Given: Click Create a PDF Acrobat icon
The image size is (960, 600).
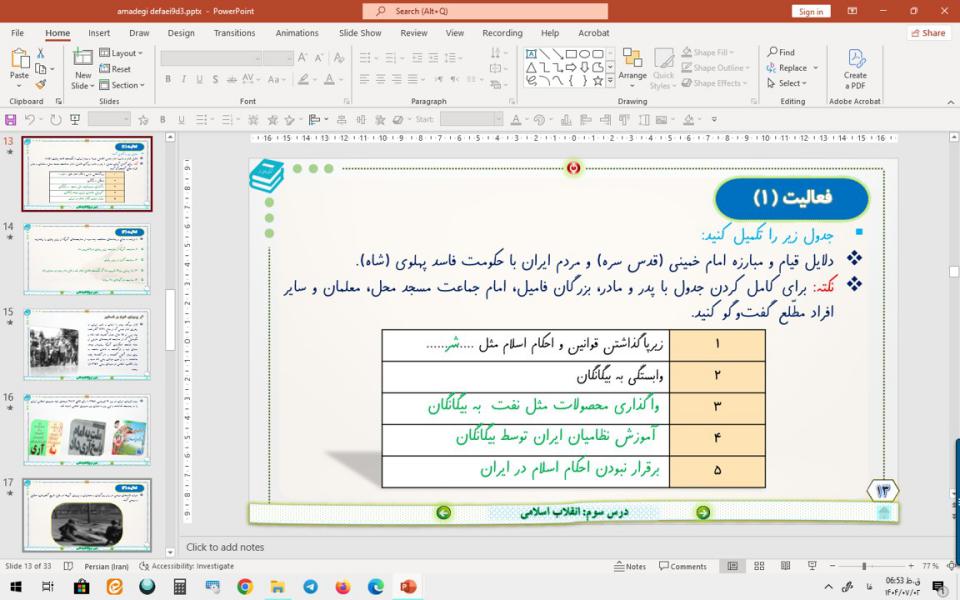Looking at the screenshot, I should click(x=855, y=69).
